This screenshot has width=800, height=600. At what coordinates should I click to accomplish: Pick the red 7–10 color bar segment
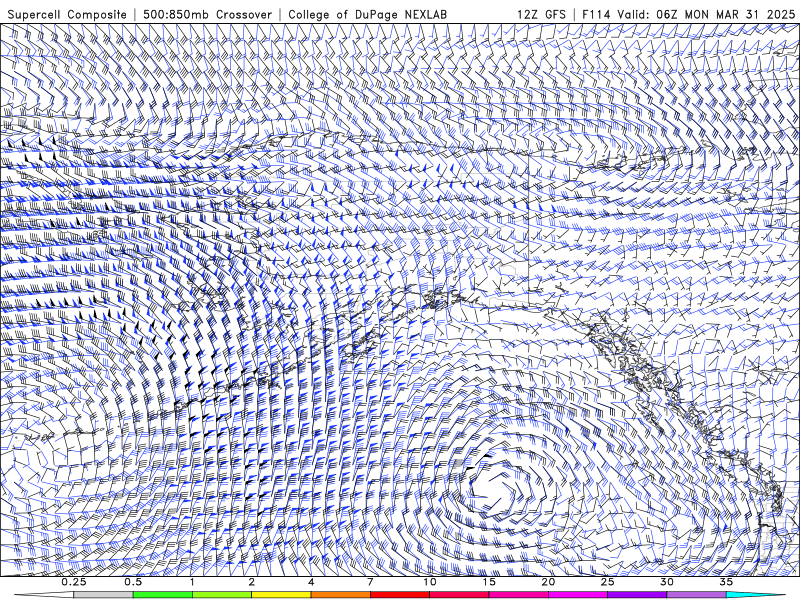click(x=399, y=595)
